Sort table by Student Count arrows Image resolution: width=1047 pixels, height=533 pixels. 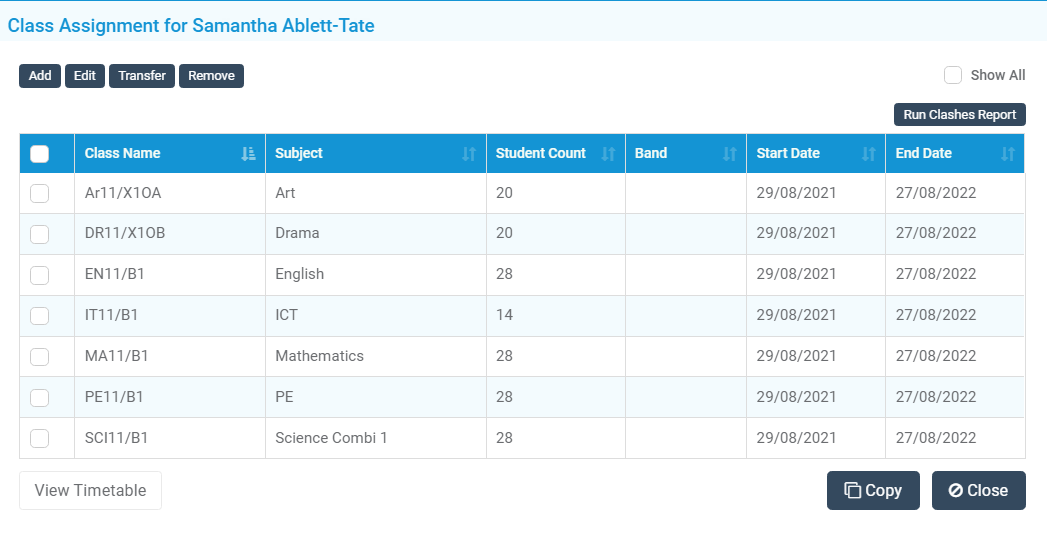pyautogui.click(x=608, y=154)
